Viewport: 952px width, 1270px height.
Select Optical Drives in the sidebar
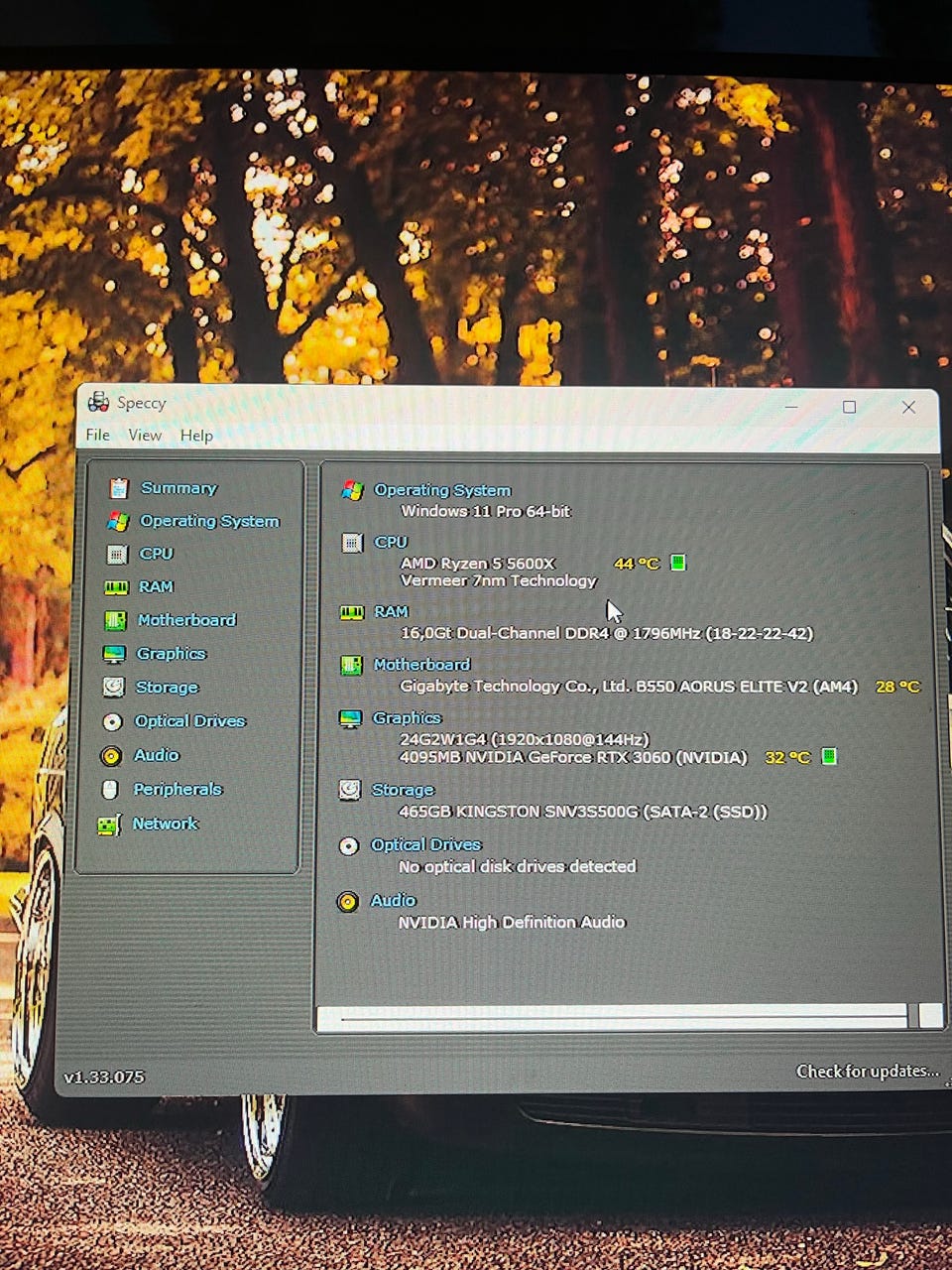click(x=189, y=721)
